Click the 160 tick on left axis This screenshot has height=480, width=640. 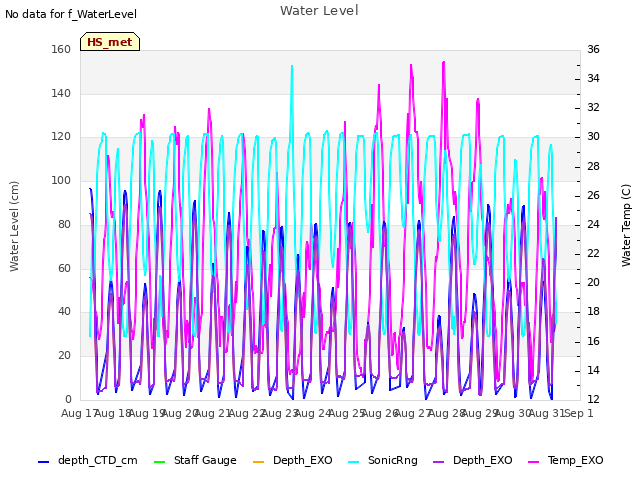tap(61, 49)
